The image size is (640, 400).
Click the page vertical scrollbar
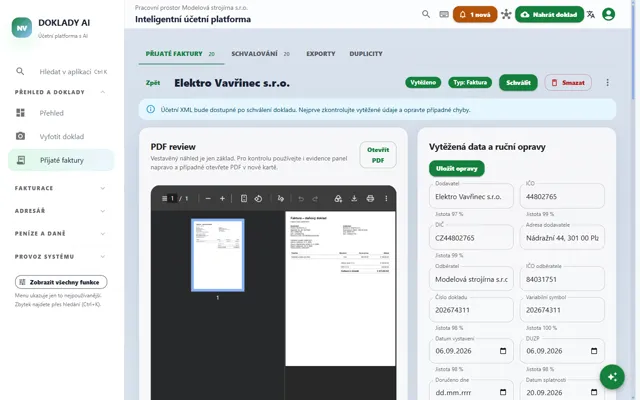pos(633,50)
